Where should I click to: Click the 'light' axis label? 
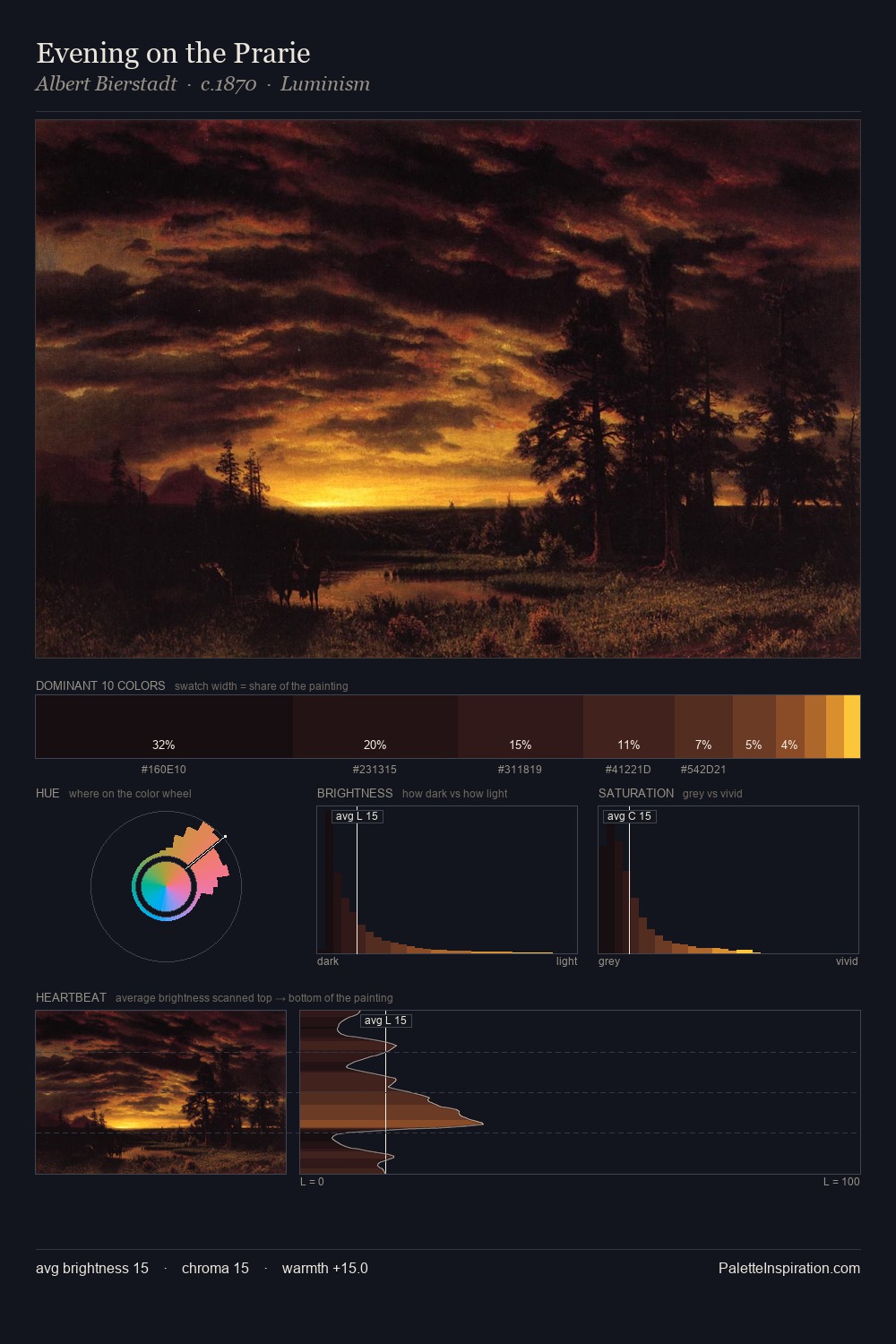coord(566,961)
